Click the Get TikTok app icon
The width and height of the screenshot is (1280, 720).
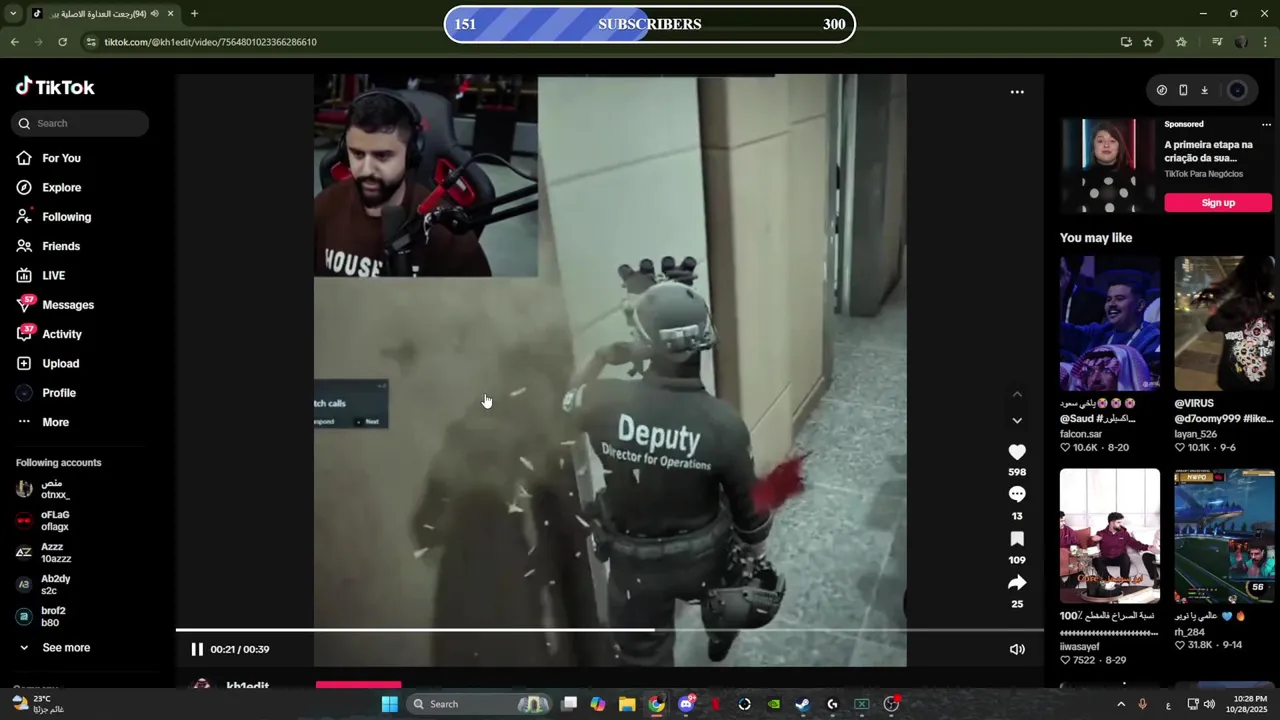point(1161,90)
